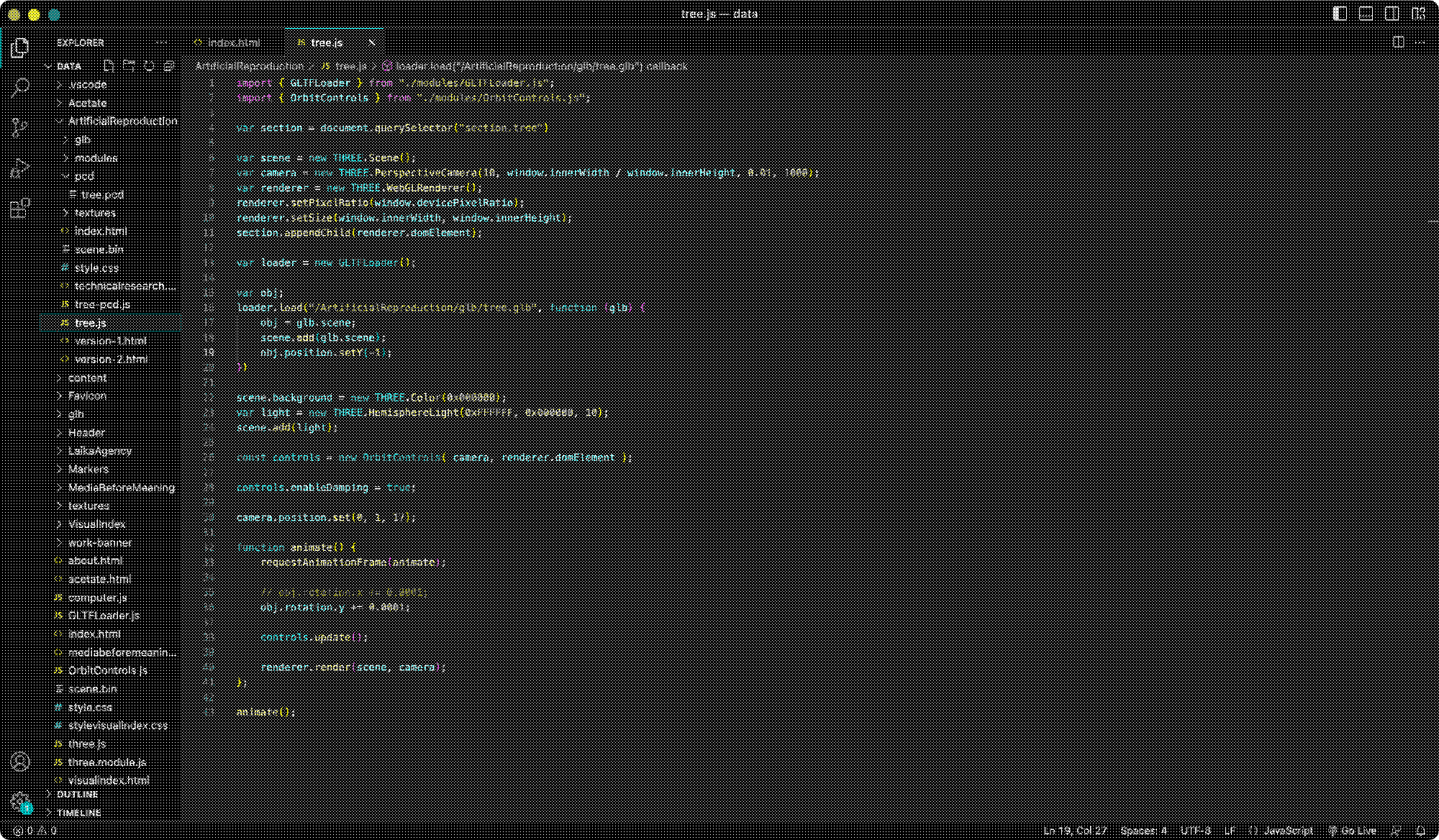
Task: Change JavaScript language mode in status bar
Action: [x=1287, y=830]
